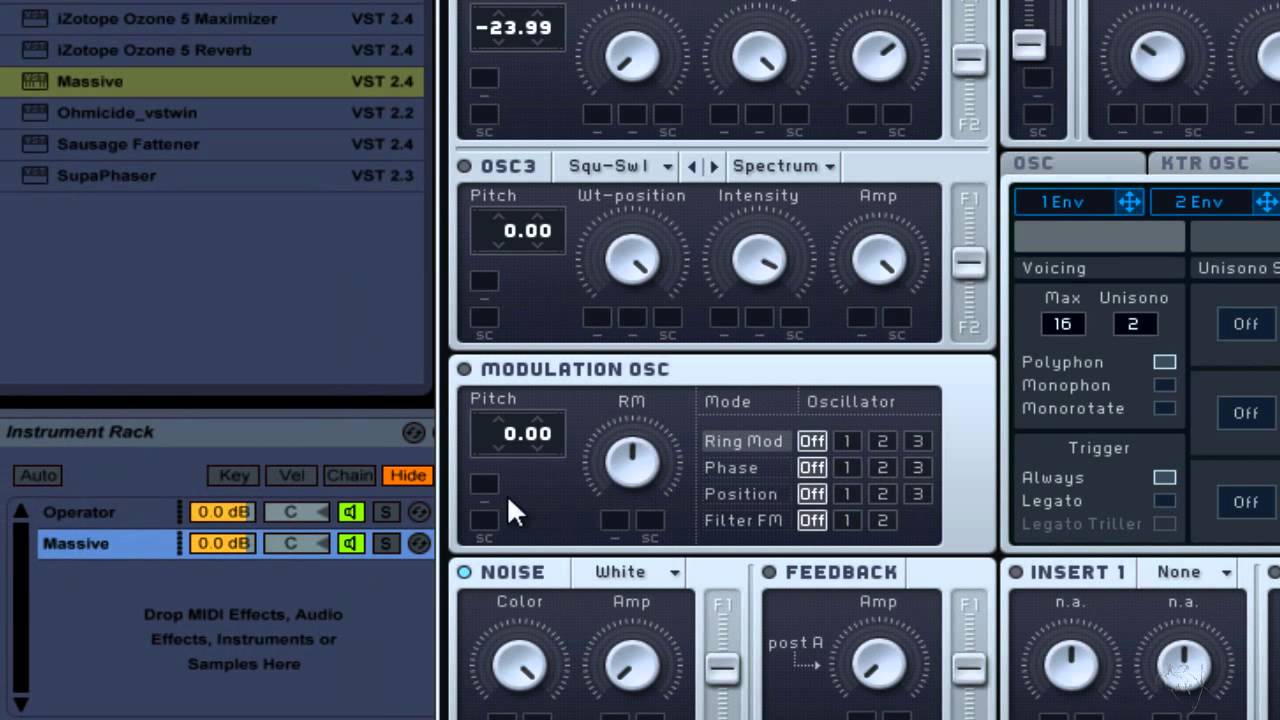
Task: Toggle Modulation OSC power button
Action: tap(464, 369)
